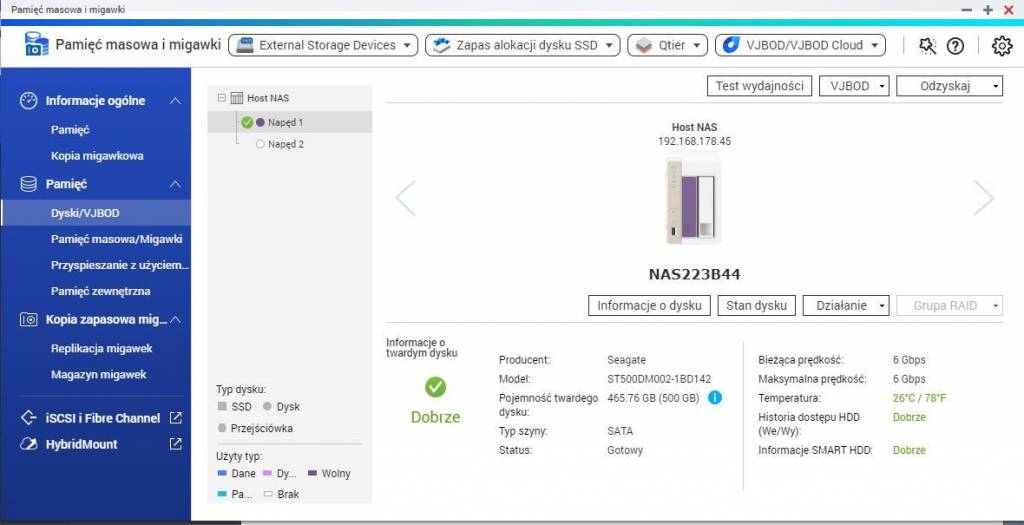The image size is (1024, 525).
Task: Open HybridMount external link icon
Action: click(x=176, y=444)
